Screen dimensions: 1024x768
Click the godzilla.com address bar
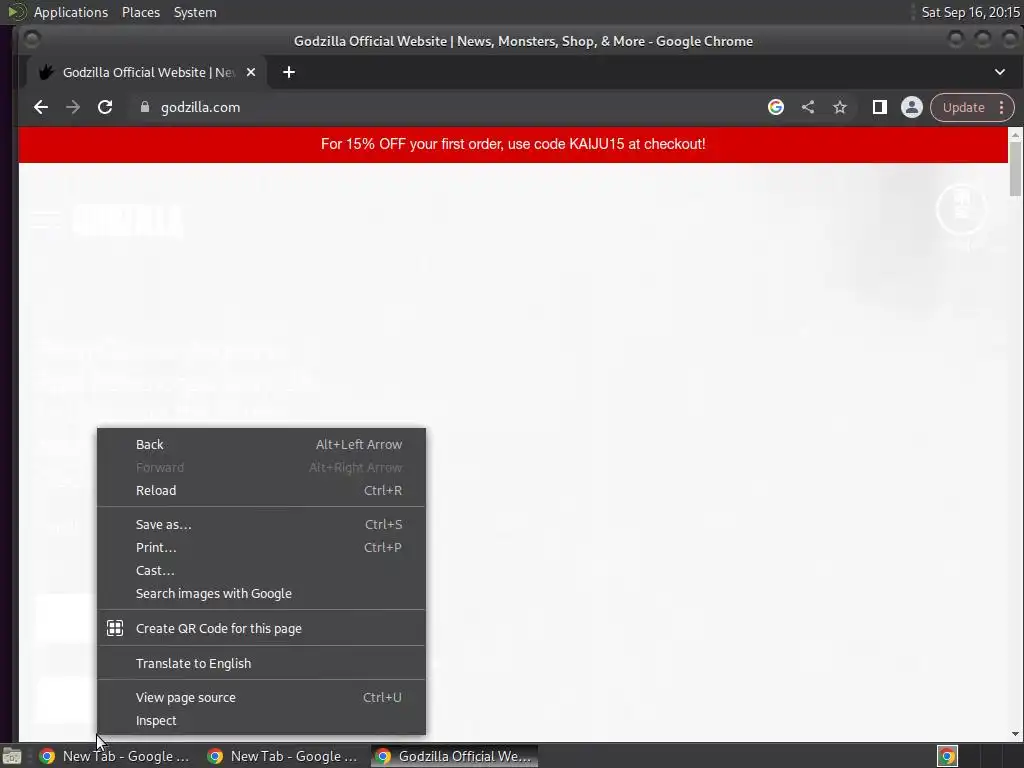click(x=451, y=107)
